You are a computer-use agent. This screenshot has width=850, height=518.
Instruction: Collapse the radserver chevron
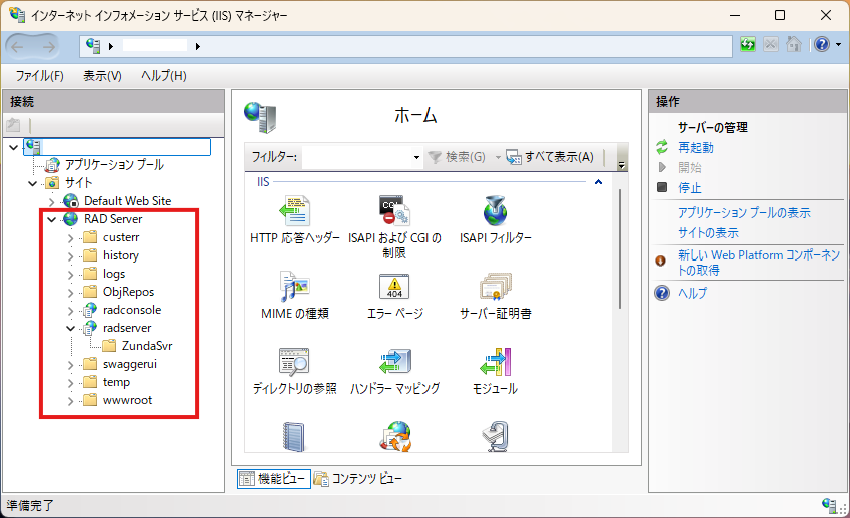[x=70, y=328]
